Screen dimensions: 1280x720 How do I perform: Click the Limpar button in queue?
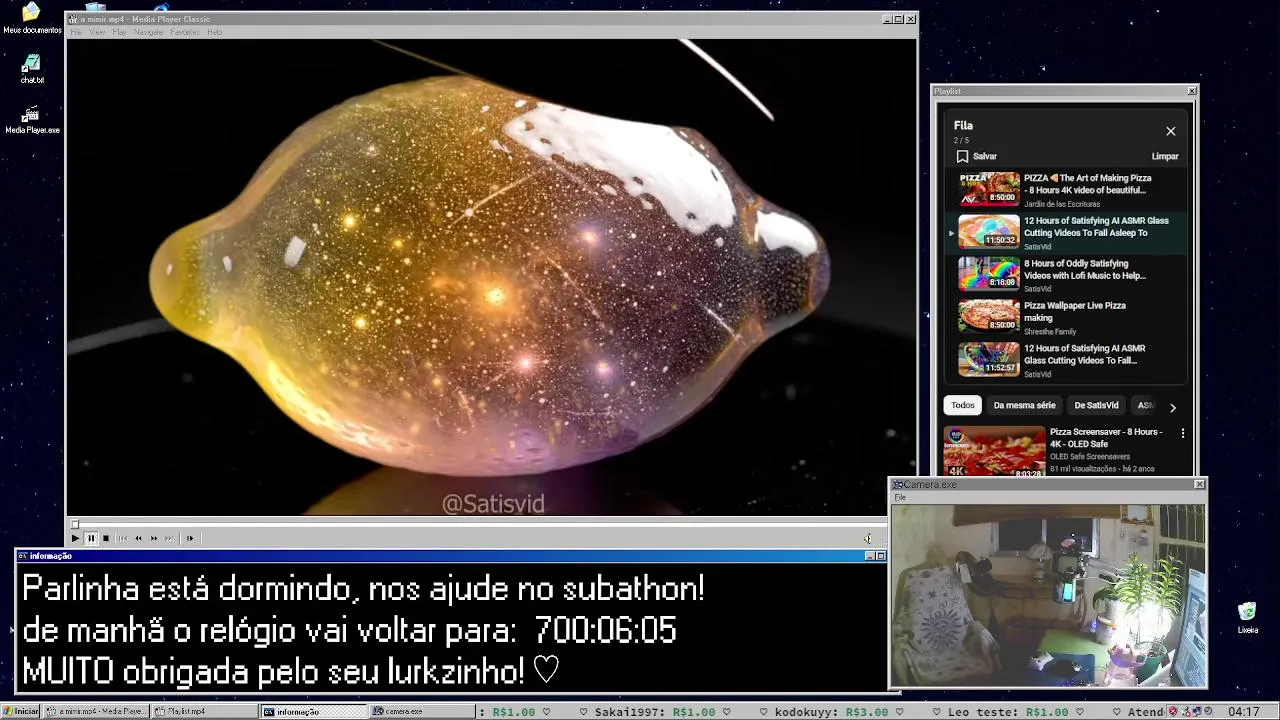pyautogui.click(x=1165, y=156)
